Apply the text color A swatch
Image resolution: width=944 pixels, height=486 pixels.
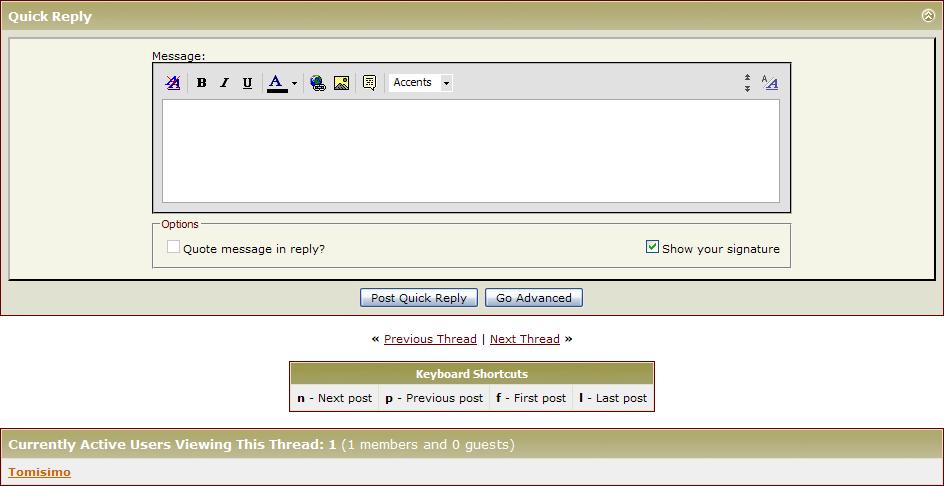276,83
